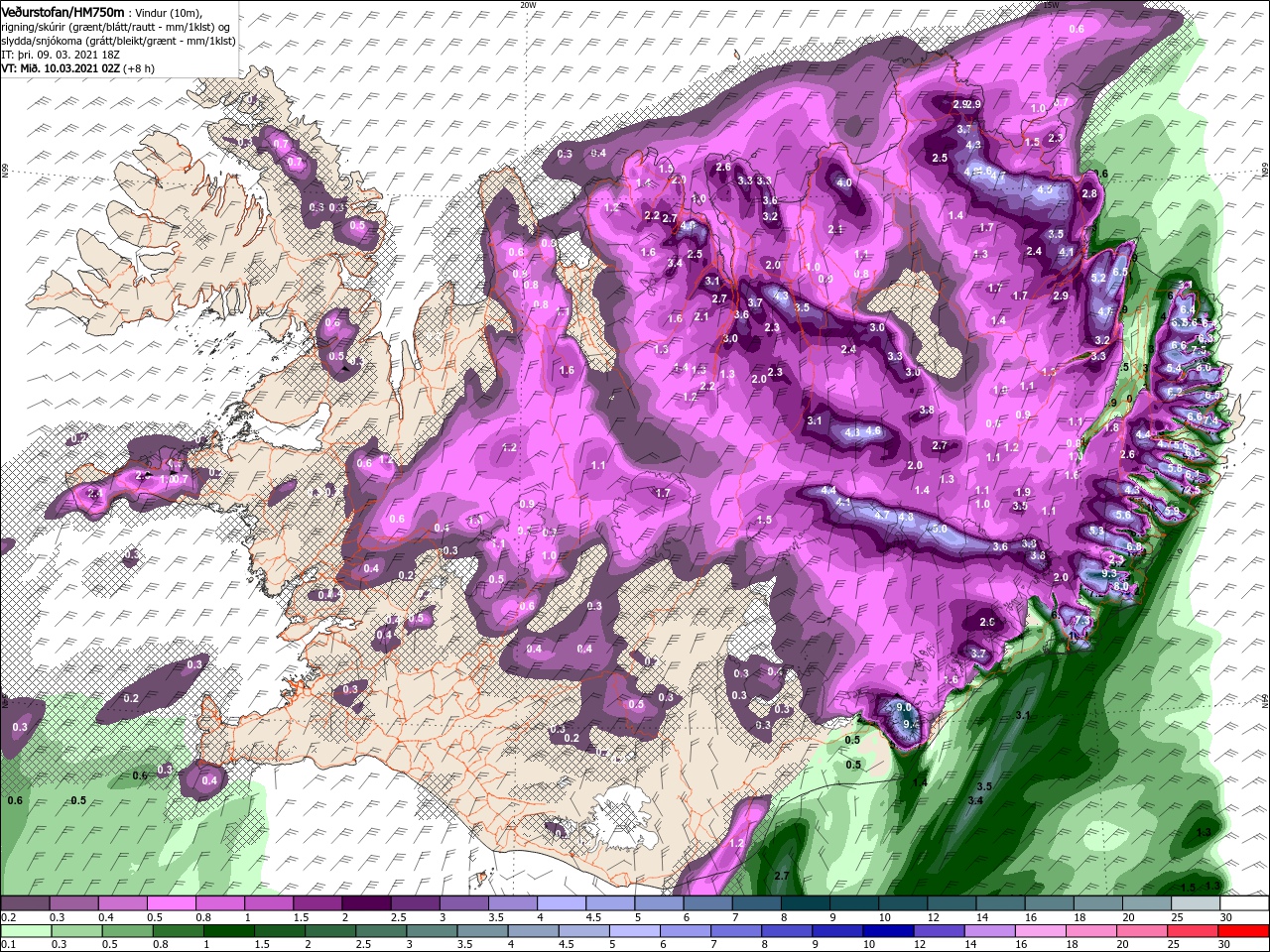Click the 15W longitude label
Viewport: 1270px width, 952px height.
click(x=1052, y=5)
